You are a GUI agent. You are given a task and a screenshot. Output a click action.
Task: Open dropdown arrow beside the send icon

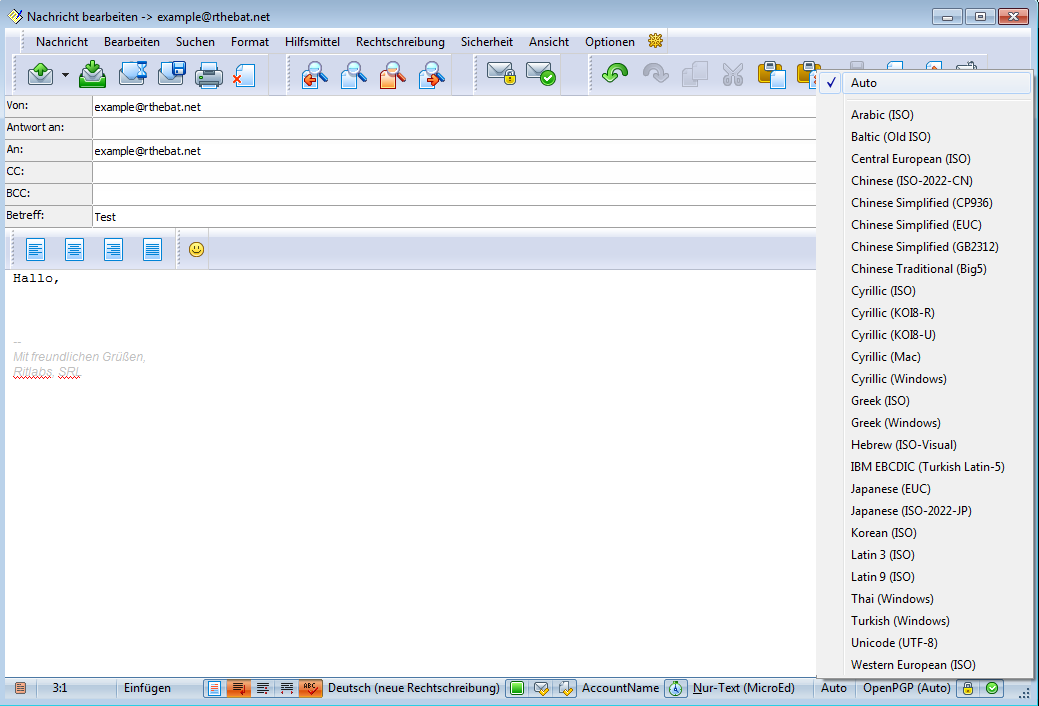65,75
